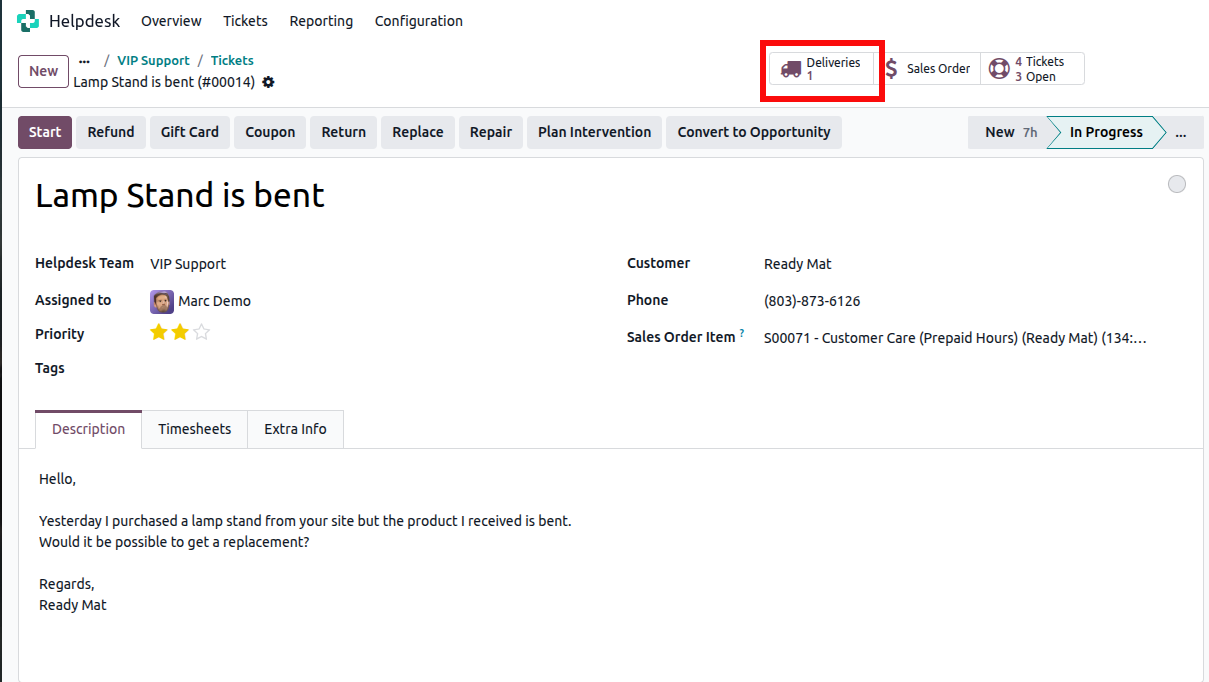This screenshot has width=1209, height=682.
Task: Open the Helpdesk Team dropdown field
Action: click(380, 264)
